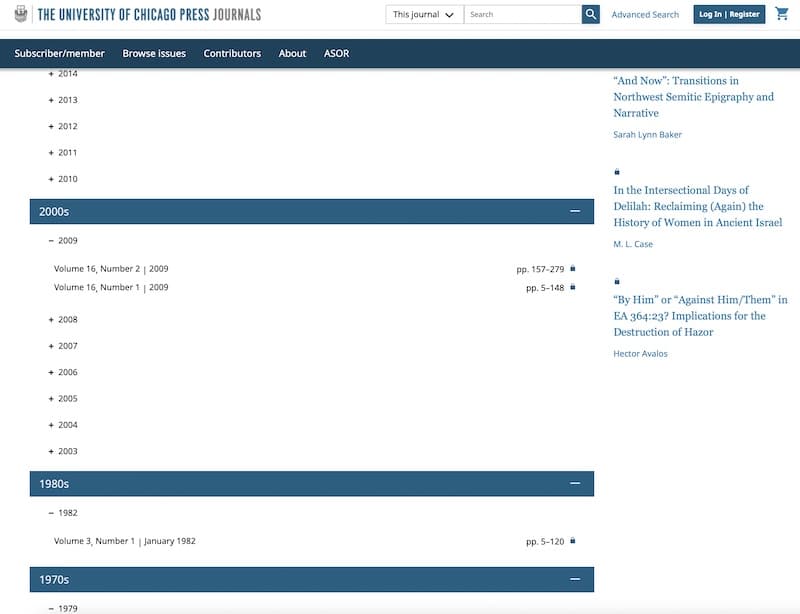Click lock icon above EA 364:23 article
The image size is (800, 614).
(617, 281)
